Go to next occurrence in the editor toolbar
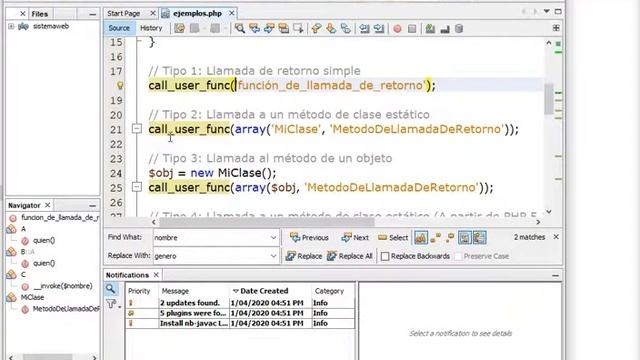The height and width of the screenshot is (360, 640). (269, 28)
